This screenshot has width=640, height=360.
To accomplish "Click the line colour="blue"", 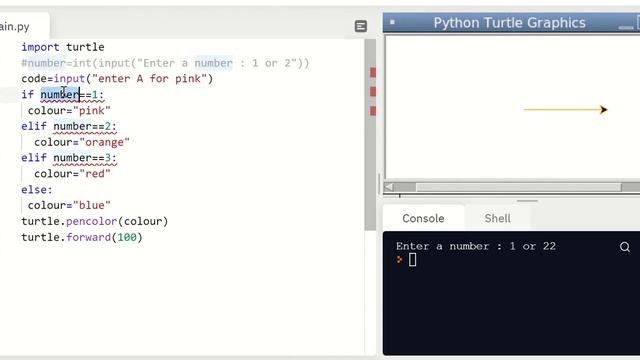I will point(69,205).
